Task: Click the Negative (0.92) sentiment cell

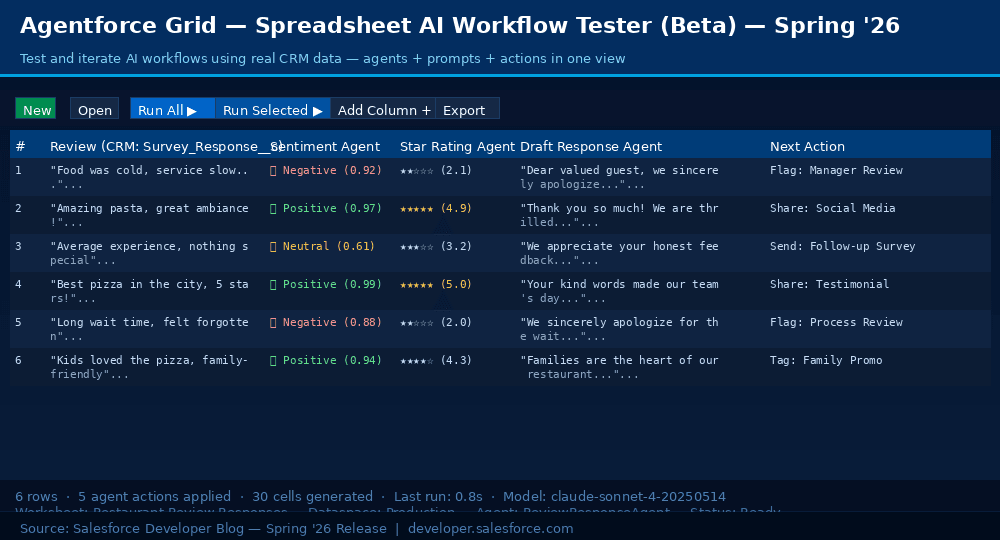Action: coord(327,171)
